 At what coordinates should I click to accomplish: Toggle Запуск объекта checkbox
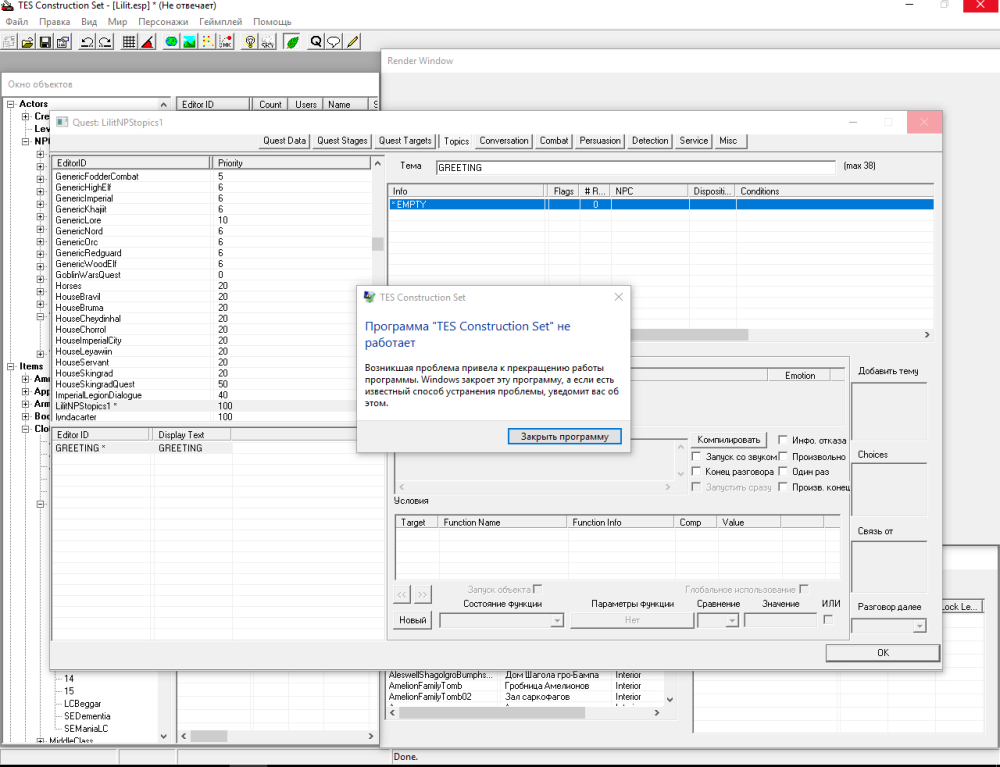[538, 589]
